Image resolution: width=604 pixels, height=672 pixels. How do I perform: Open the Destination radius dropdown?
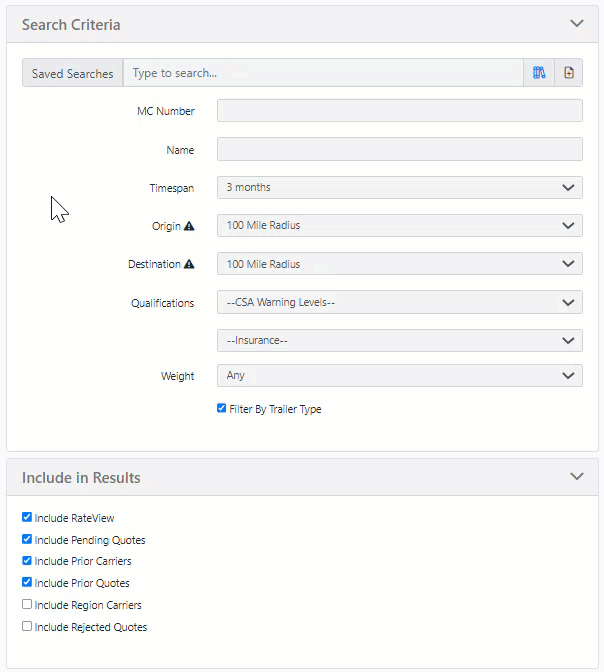point(400,264)
